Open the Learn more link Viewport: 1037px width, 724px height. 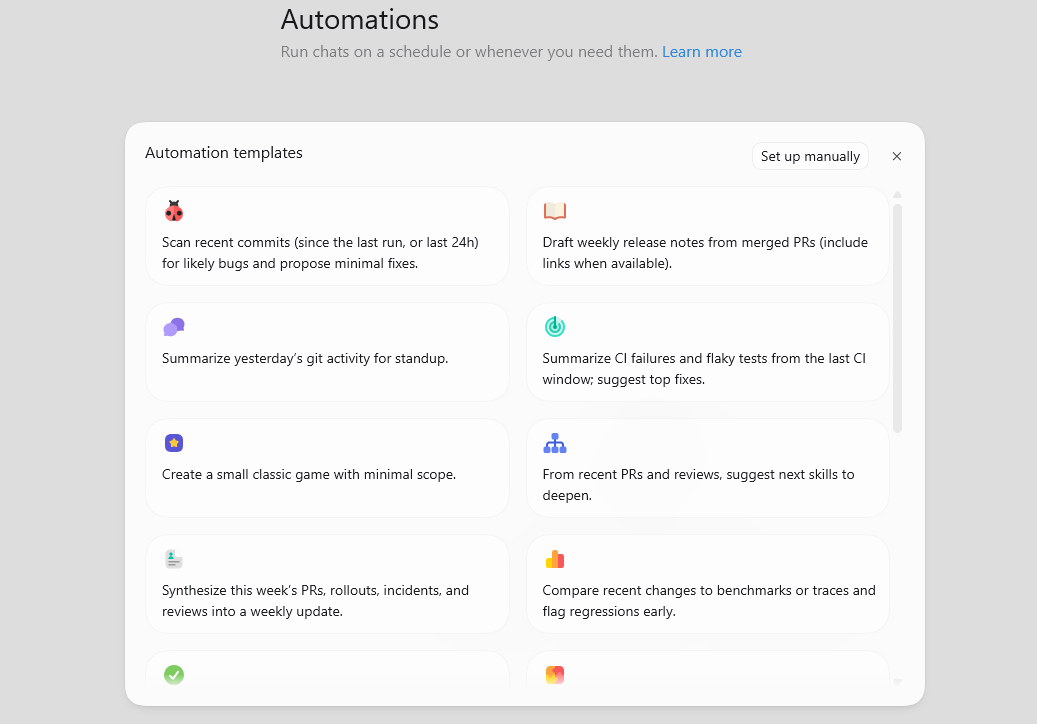[x=702, y=52]
